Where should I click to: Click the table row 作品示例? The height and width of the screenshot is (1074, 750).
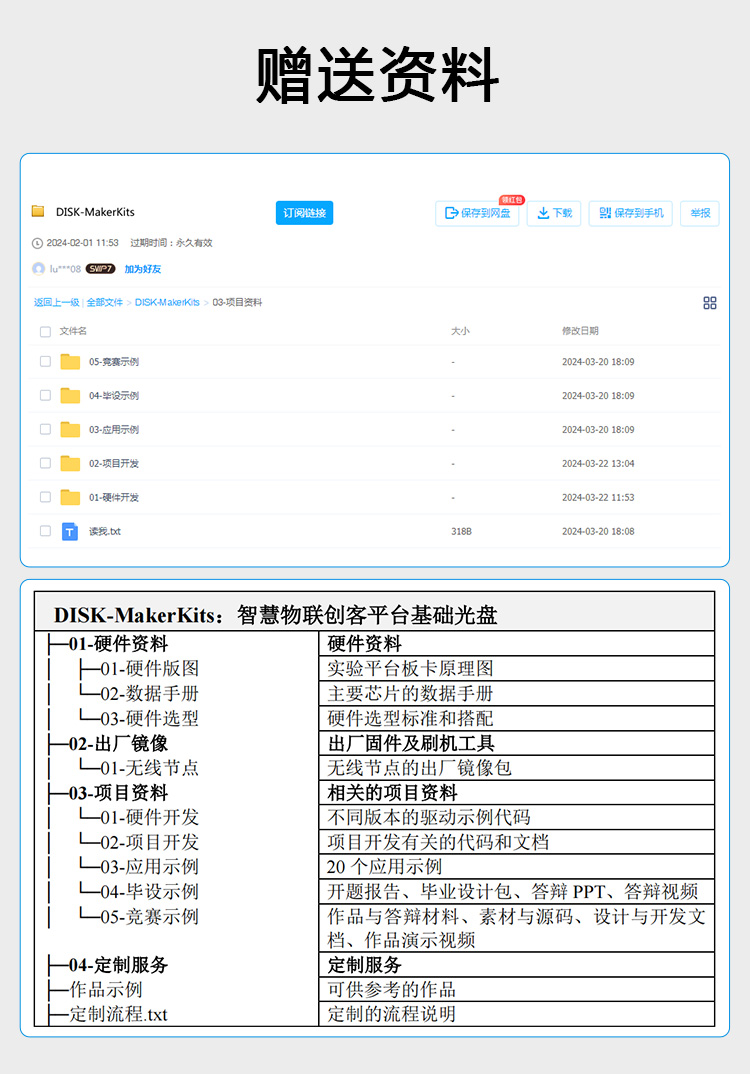(x=105, y=990)
